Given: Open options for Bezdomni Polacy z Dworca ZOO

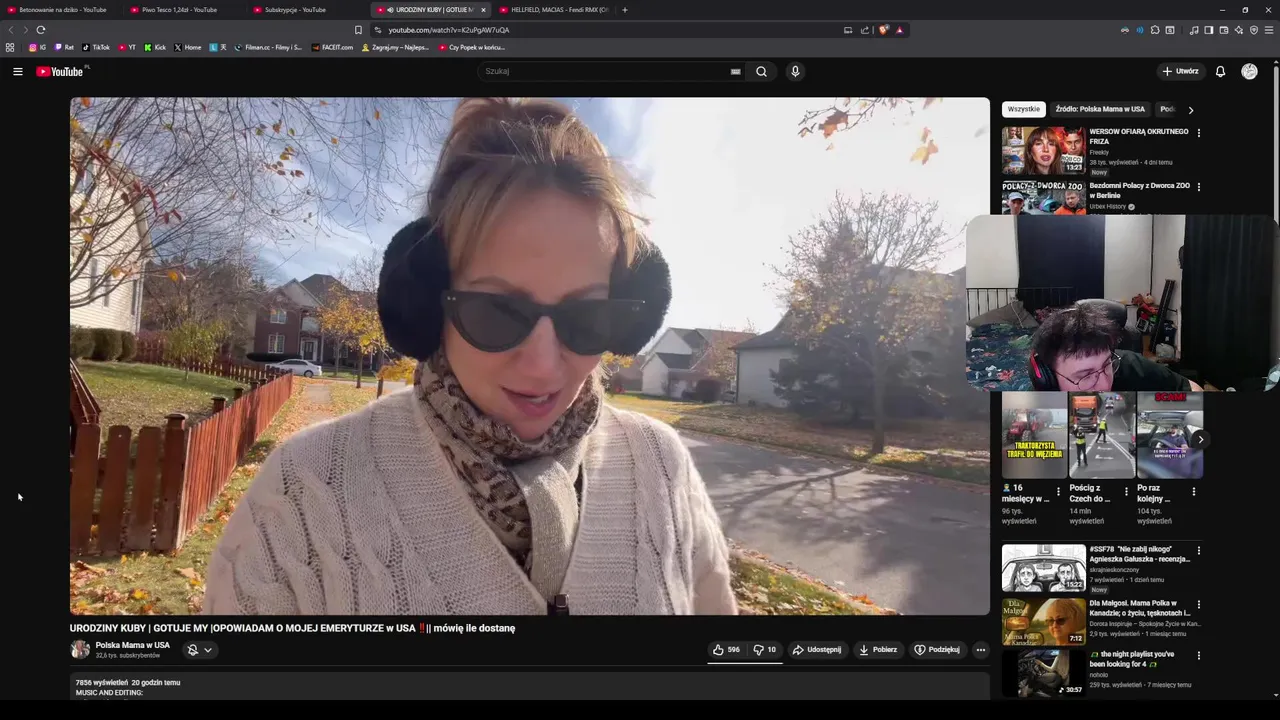Looking at the screenshot, I should coord(1199,186).
